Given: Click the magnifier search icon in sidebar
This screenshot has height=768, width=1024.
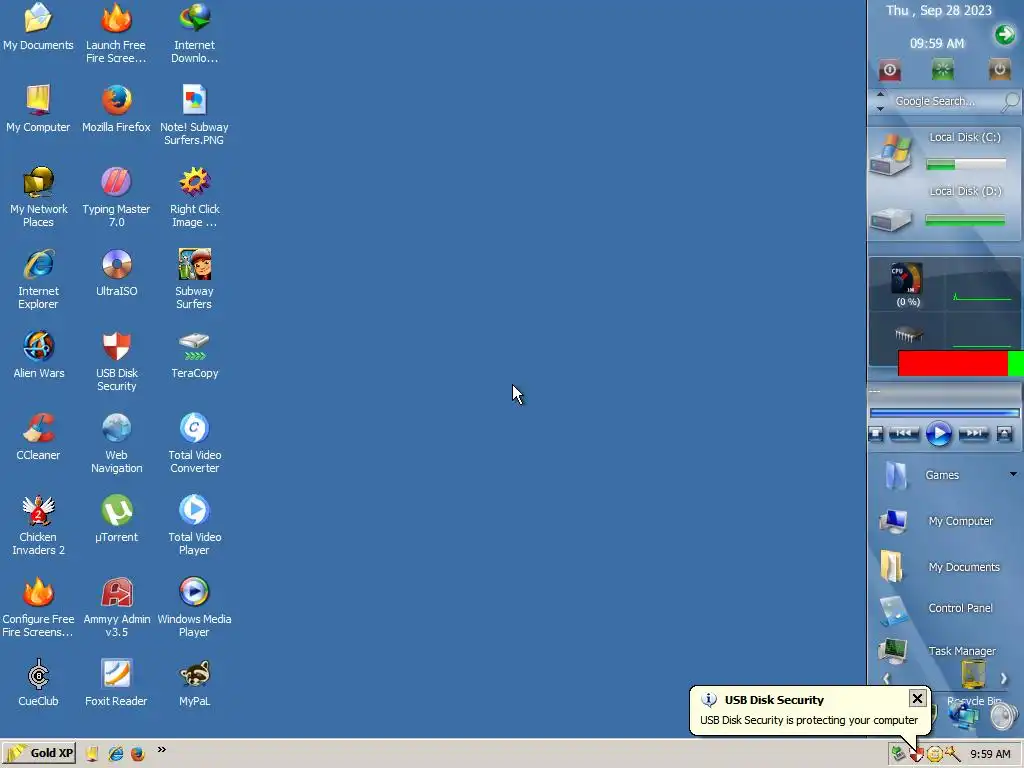Looking at the screenshot, I should (x=1010, y=101).
